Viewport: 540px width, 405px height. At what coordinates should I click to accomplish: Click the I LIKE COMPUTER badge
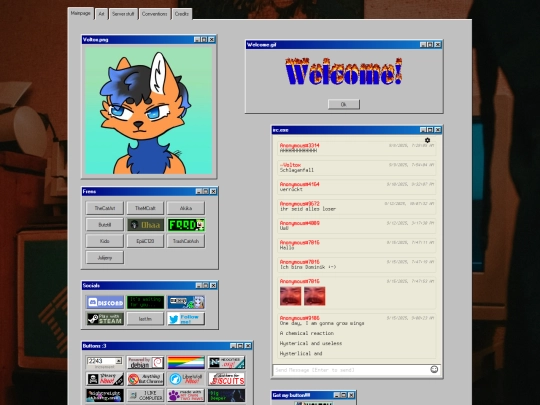point(145,395)
